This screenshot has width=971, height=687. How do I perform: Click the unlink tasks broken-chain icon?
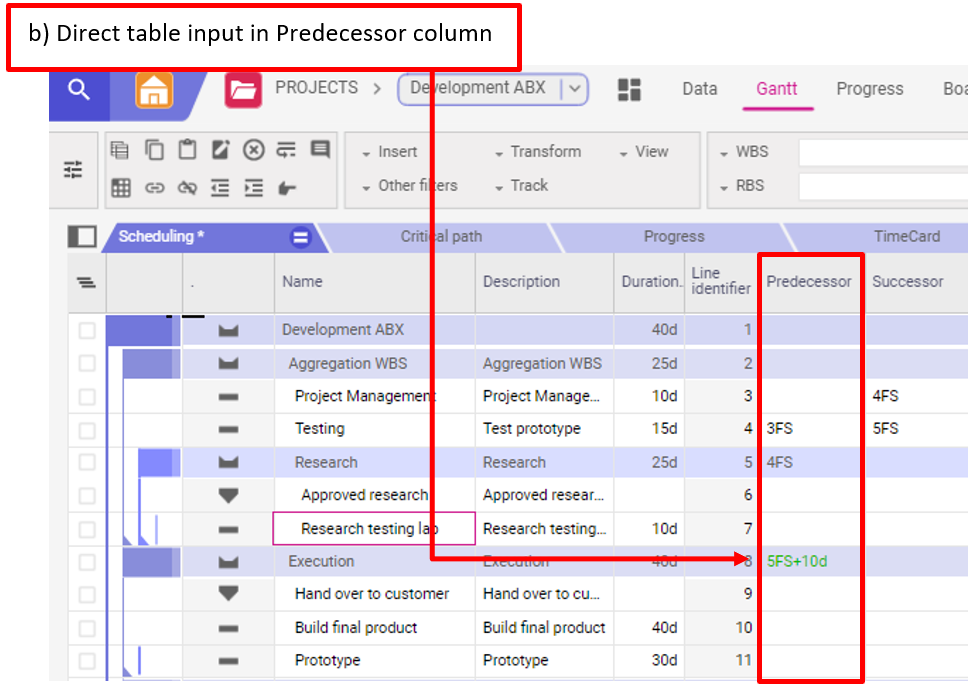pos(187,187)
